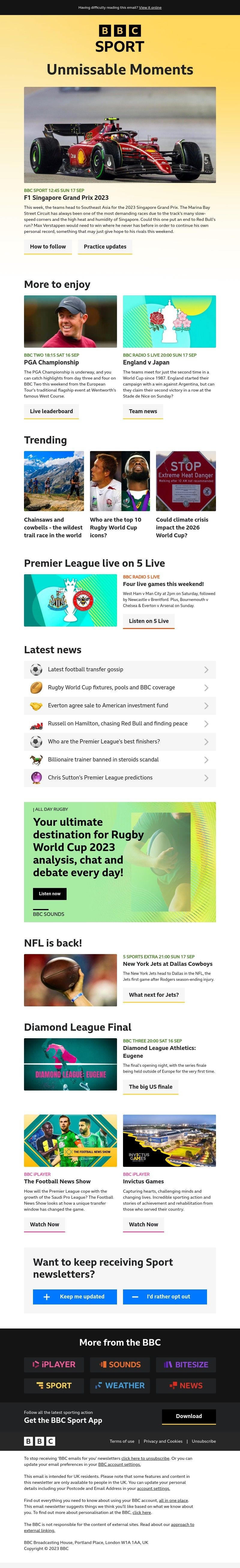Expand chevron for Premier League's best finishers
This screenshot has width=240, height=1568.
(206, 742)
